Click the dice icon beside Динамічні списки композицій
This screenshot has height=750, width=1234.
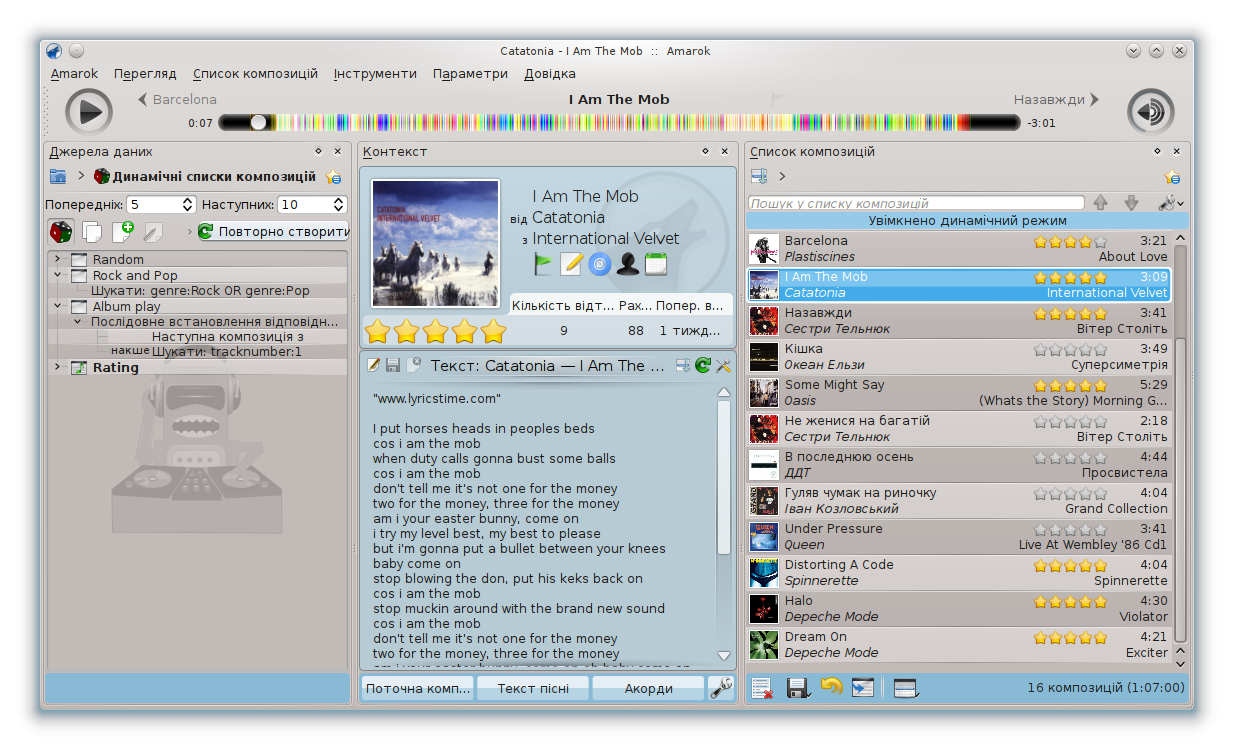[x=102, y=176]
